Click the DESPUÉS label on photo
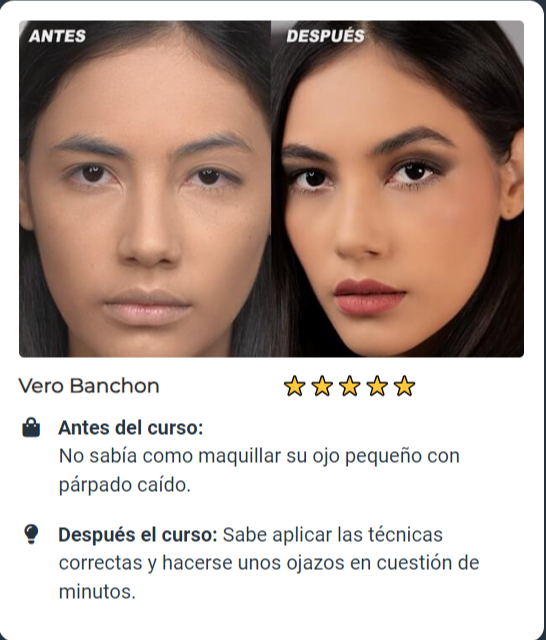546x640 pixels. [x=325, y=36]
